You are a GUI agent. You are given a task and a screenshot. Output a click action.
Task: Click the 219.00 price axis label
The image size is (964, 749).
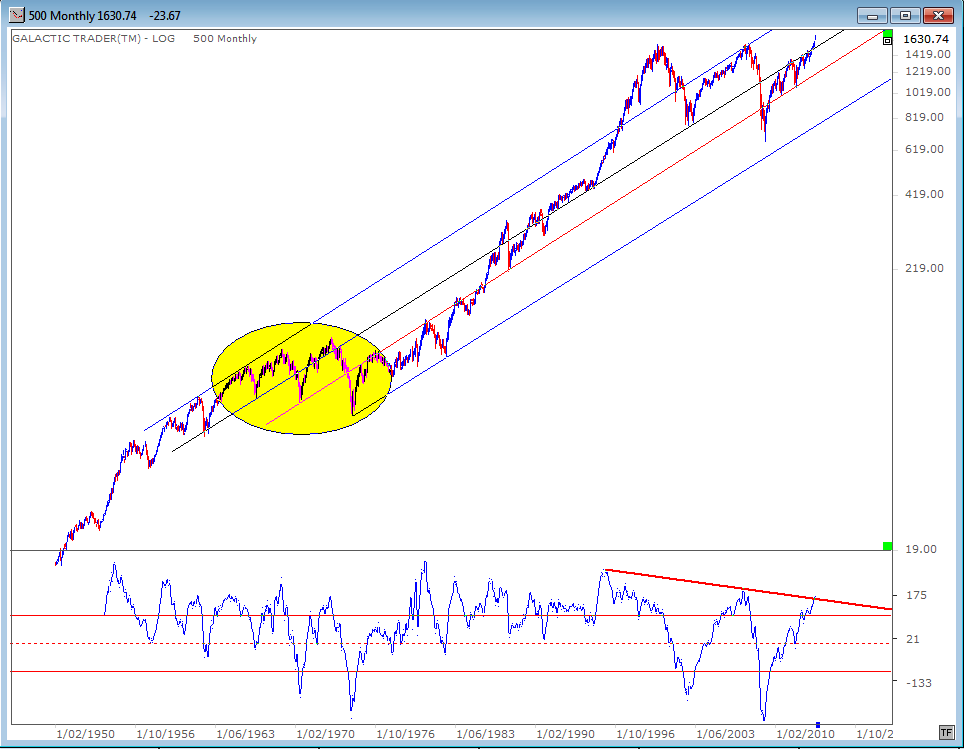pyautogui.click(x=925, y=268)
